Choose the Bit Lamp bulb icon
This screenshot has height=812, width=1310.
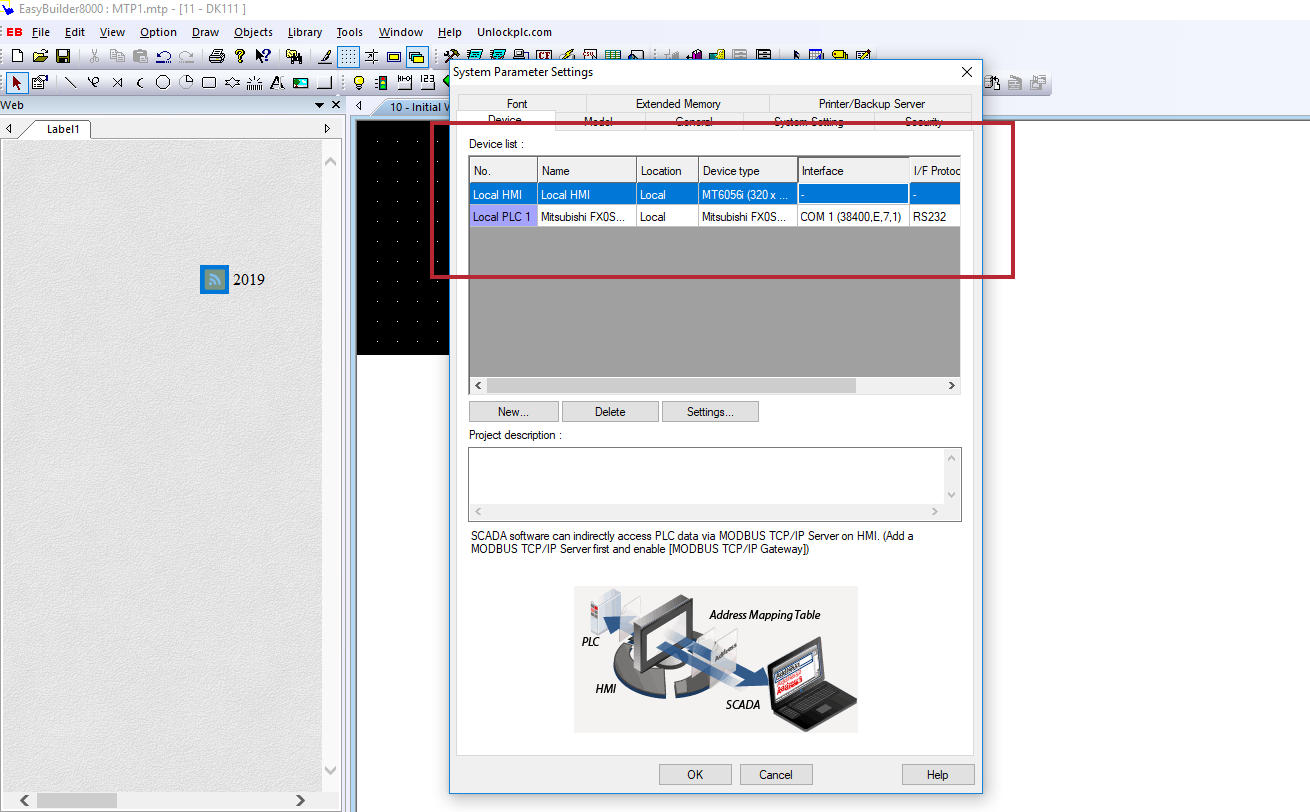[x=359, y=82]
